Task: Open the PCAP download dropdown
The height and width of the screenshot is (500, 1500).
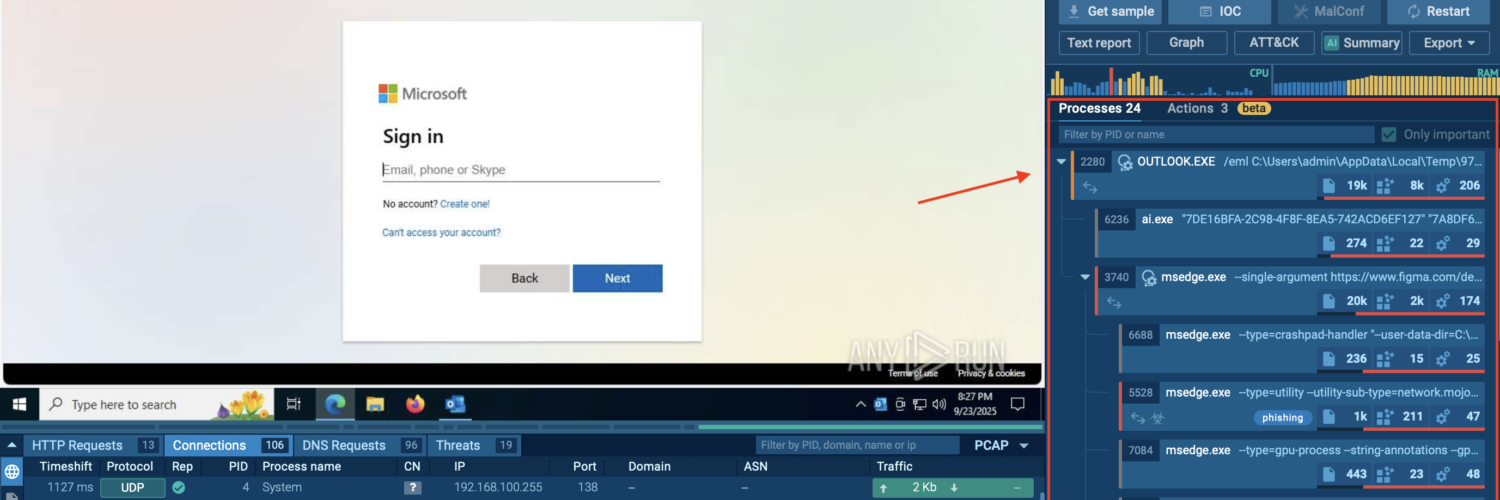Action: point(1000,445)
